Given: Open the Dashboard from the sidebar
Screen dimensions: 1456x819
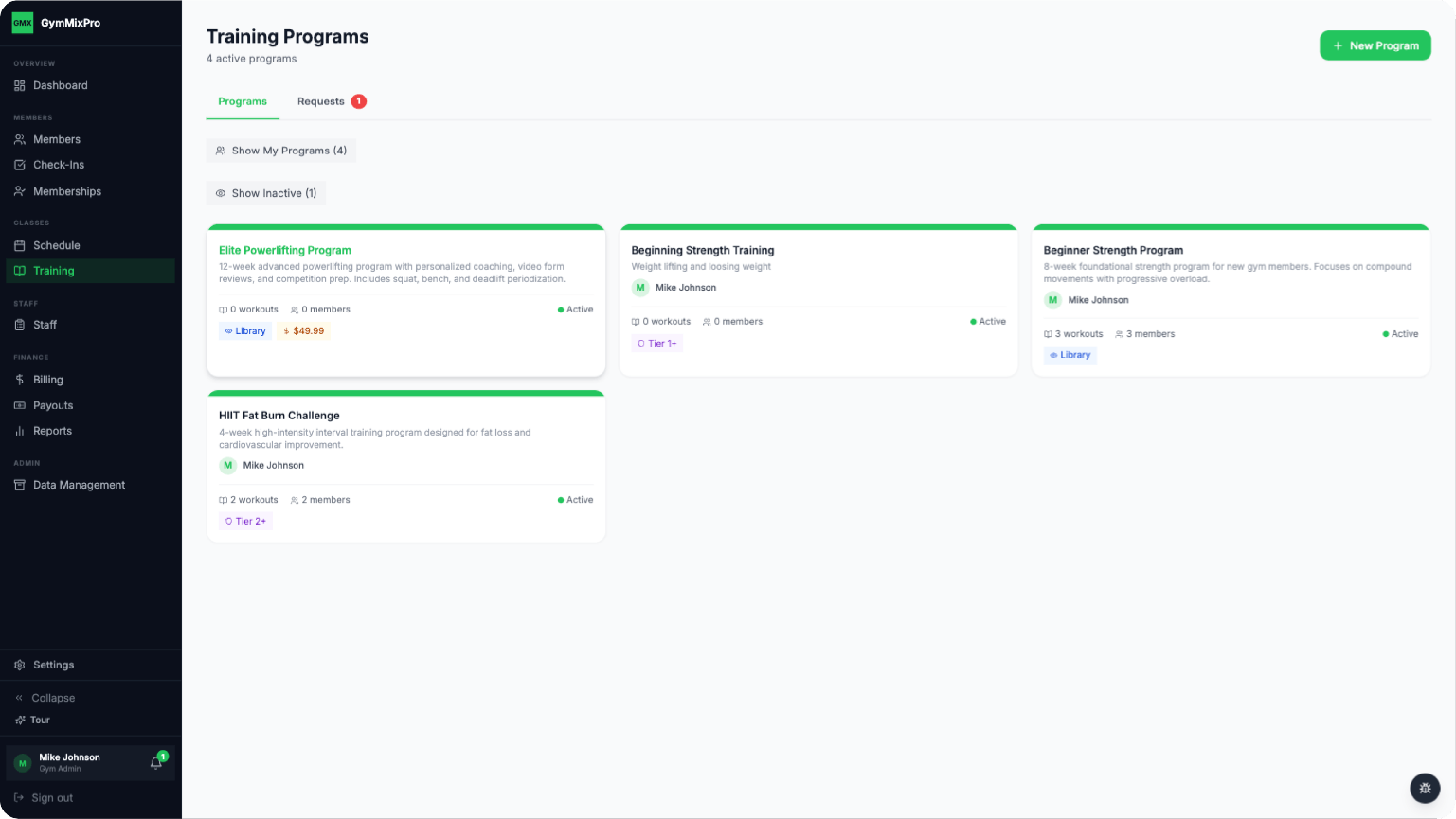Looking at the screenshot, I should (61, 85).
